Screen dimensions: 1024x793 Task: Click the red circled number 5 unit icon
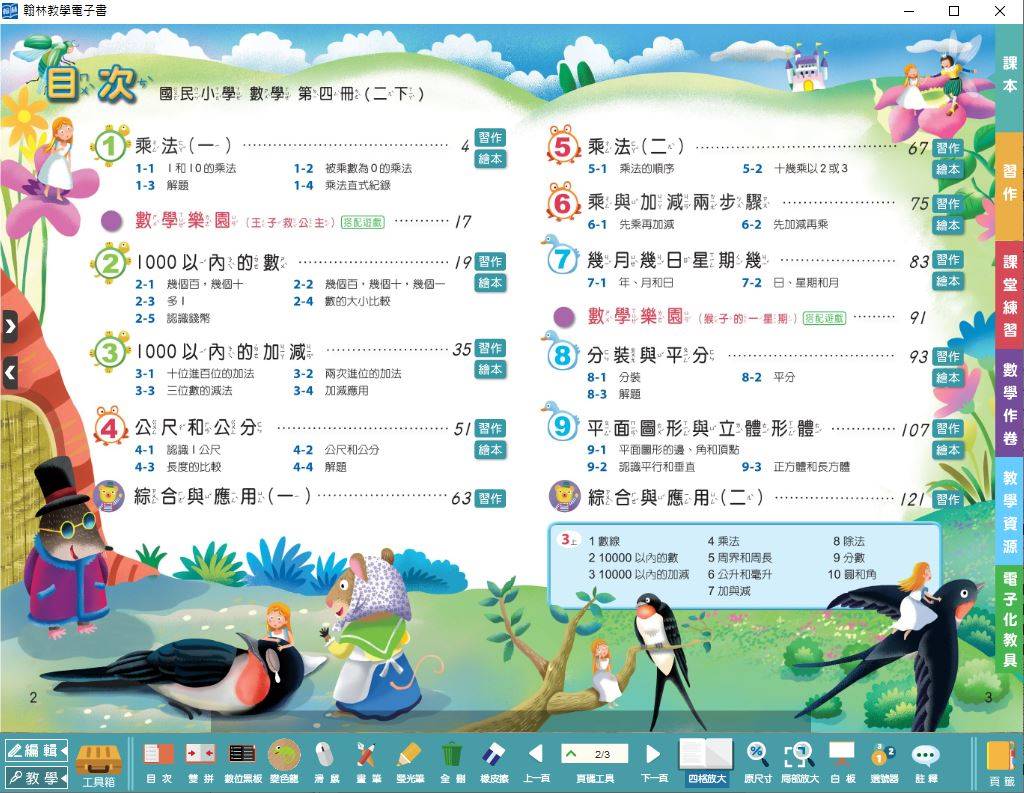(563, 146)
